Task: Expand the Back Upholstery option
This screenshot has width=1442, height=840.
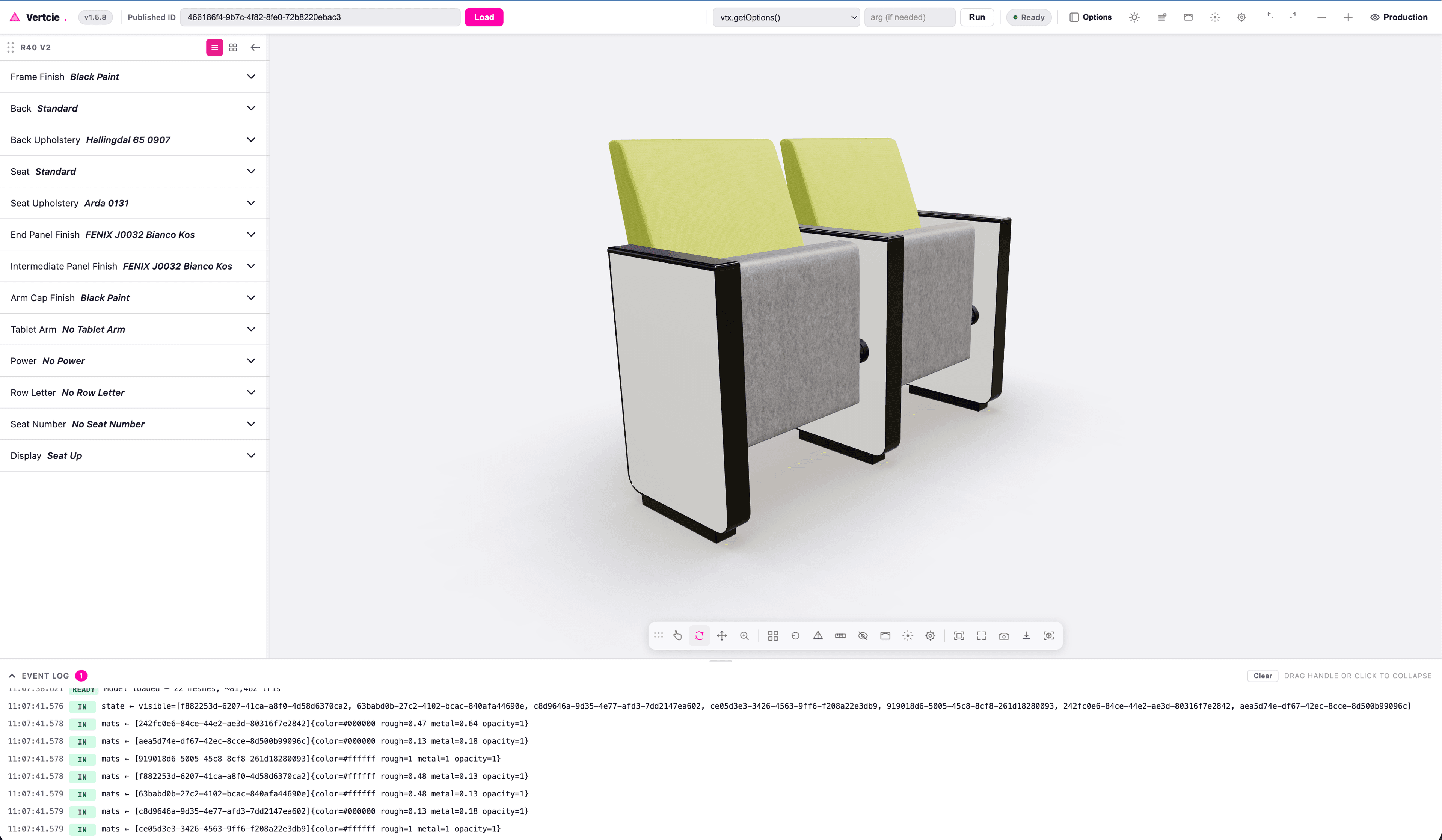Action: pos(134,140)
